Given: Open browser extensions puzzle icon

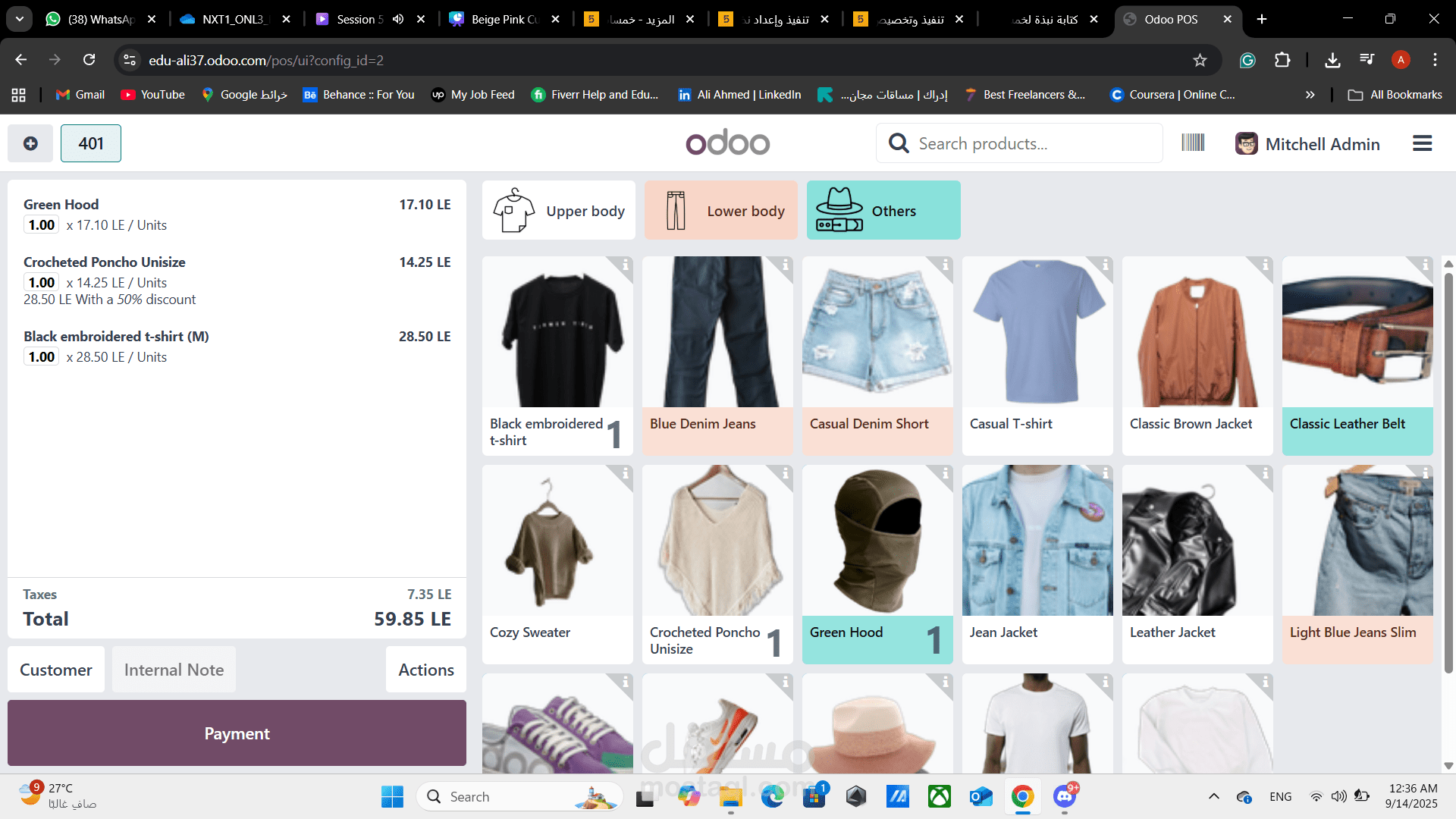Looking at the screenshot, I should coord(1282,60).
